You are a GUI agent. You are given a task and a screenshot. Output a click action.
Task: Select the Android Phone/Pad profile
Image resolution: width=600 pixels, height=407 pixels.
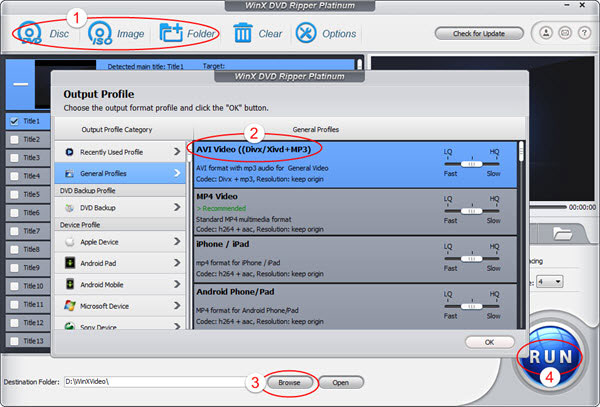[355, 306]
